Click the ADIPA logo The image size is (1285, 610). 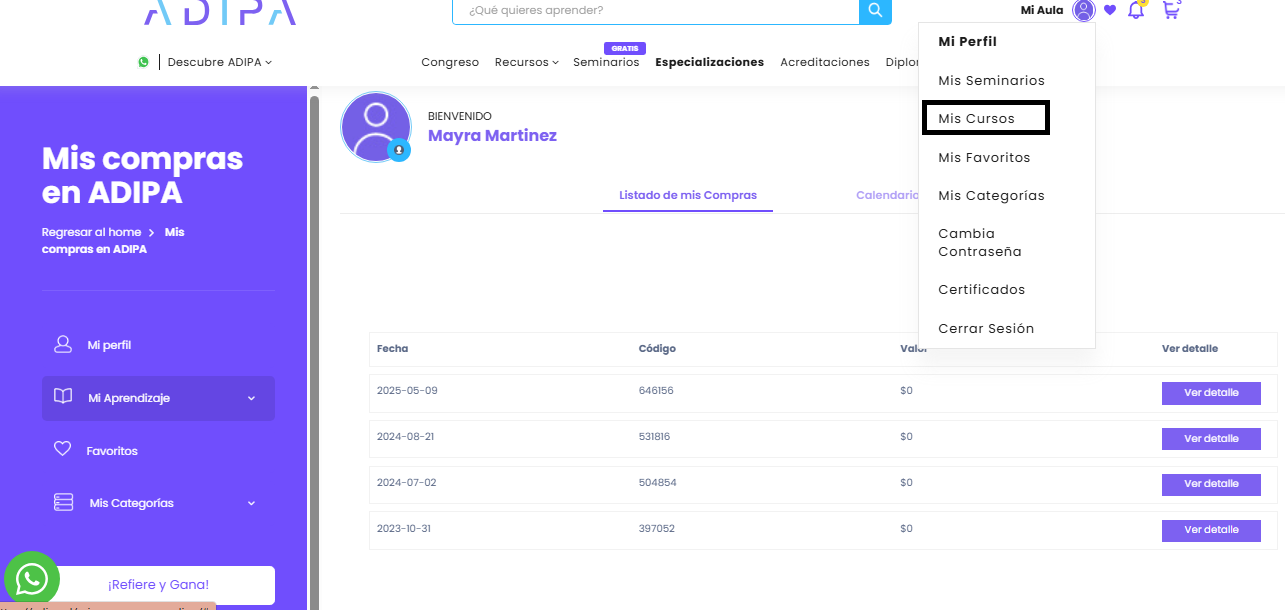[x=220, y=11]
